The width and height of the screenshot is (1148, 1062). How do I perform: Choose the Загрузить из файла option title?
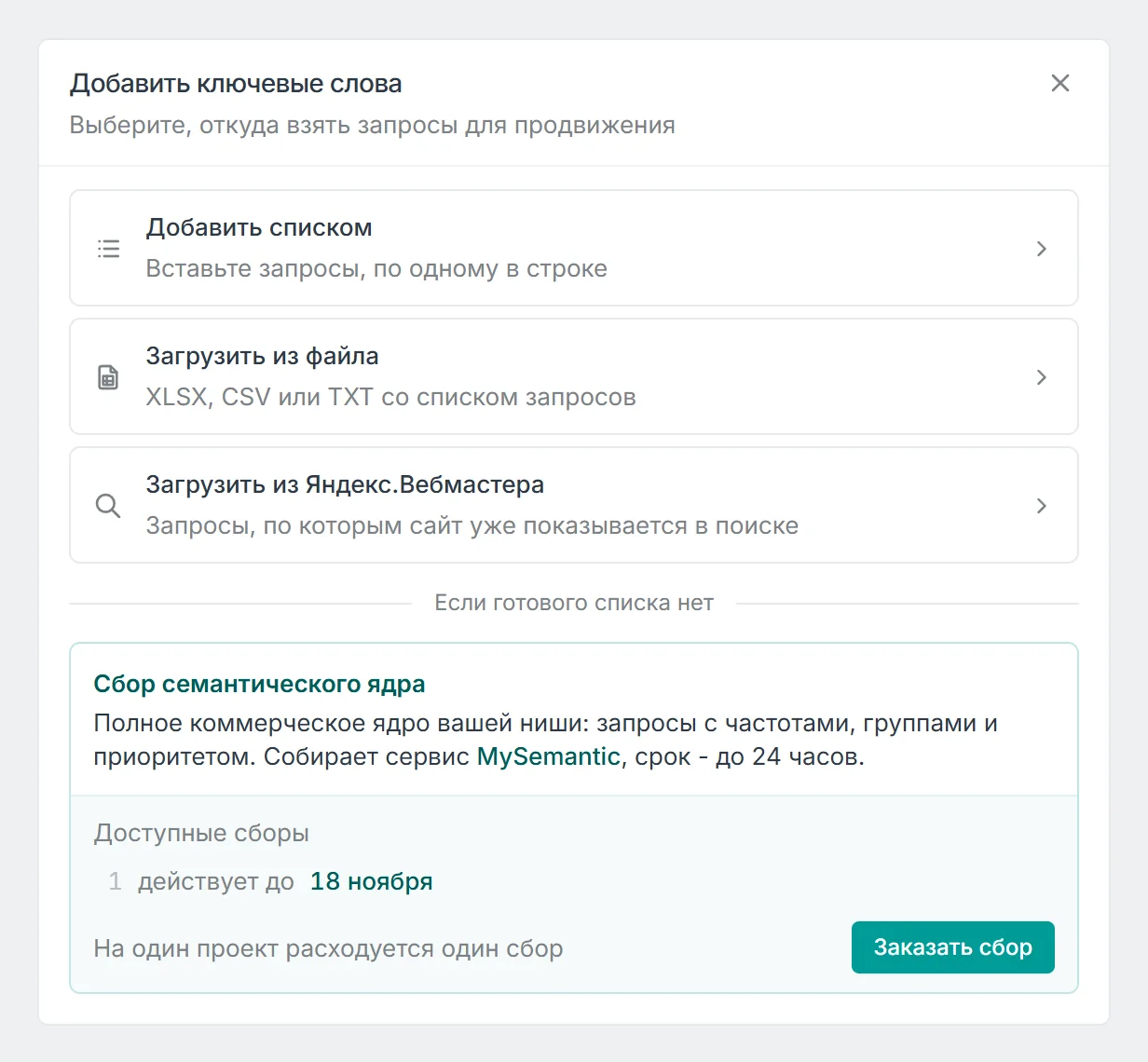[262, 356]
